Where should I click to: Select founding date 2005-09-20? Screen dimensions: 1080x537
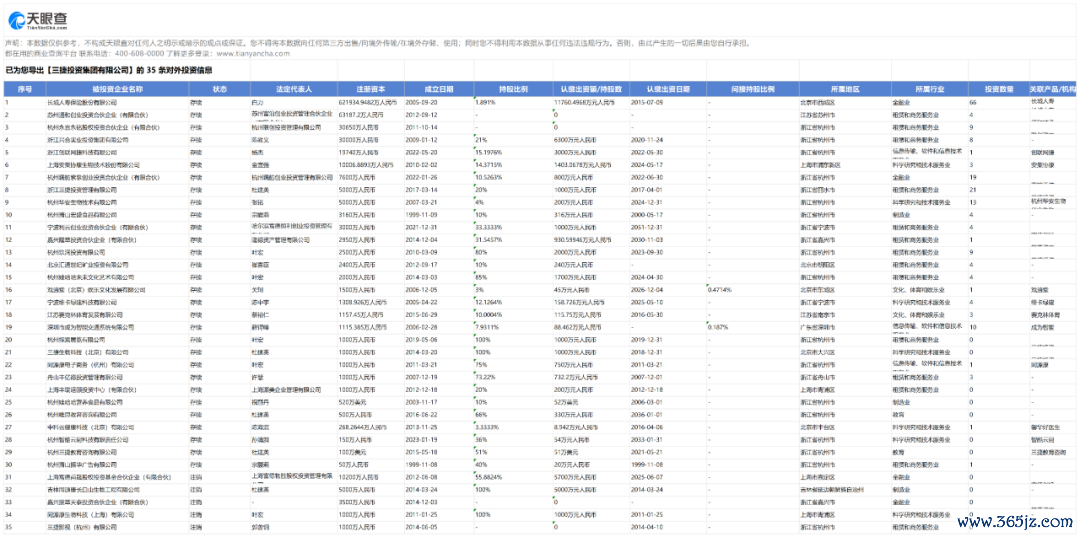pos(422,102)
